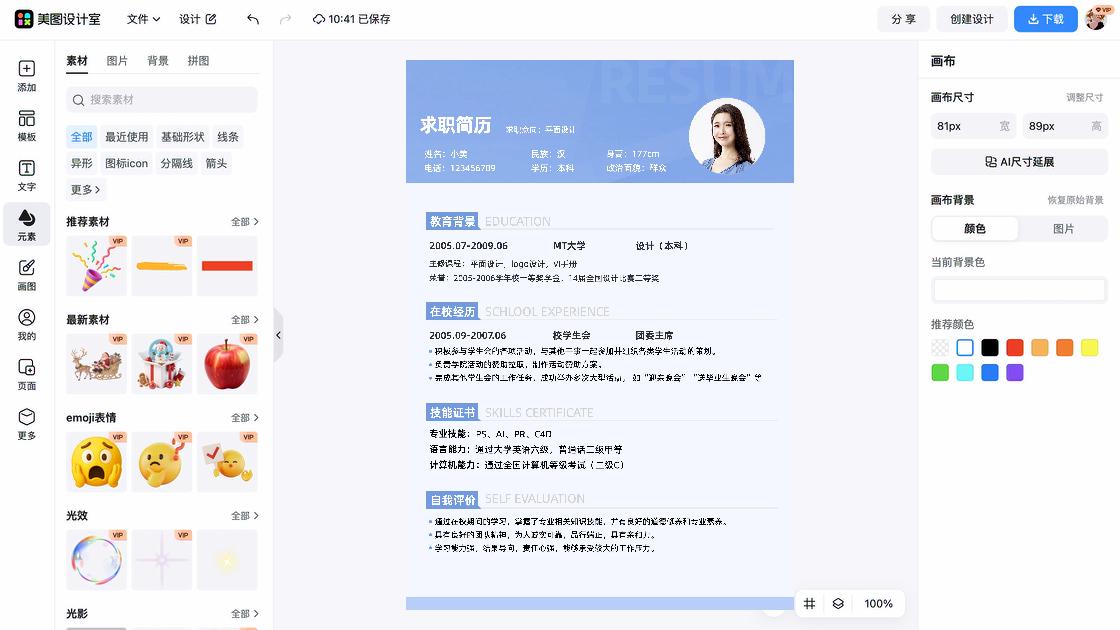
Task: Choose 颜色 background mode
Action: click(975, 229)
